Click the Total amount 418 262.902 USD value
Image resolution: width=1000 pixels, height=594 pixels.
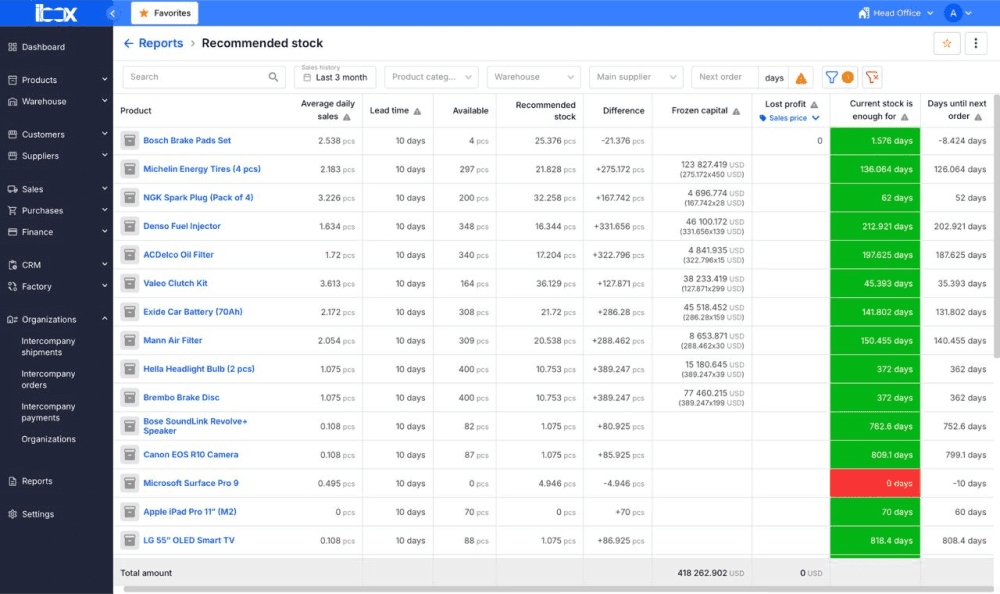710,573
